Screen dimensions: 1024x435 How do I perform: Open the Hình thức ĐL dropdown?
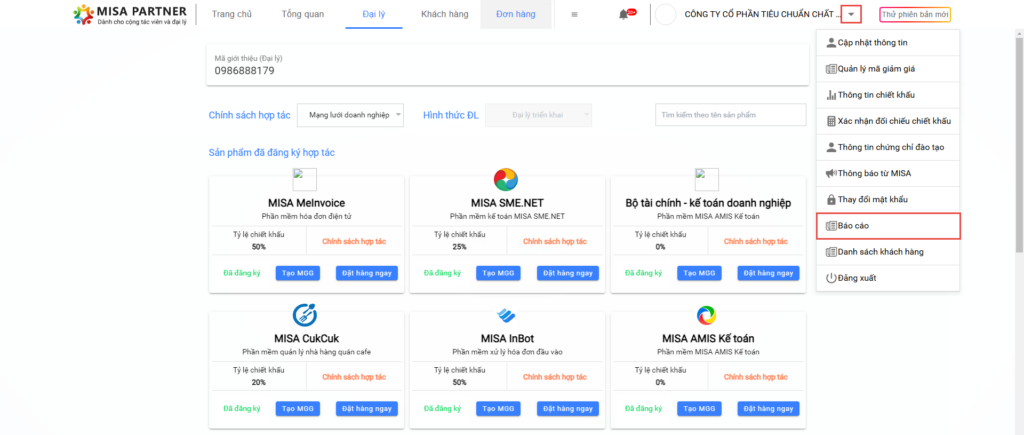coord(539,115)
